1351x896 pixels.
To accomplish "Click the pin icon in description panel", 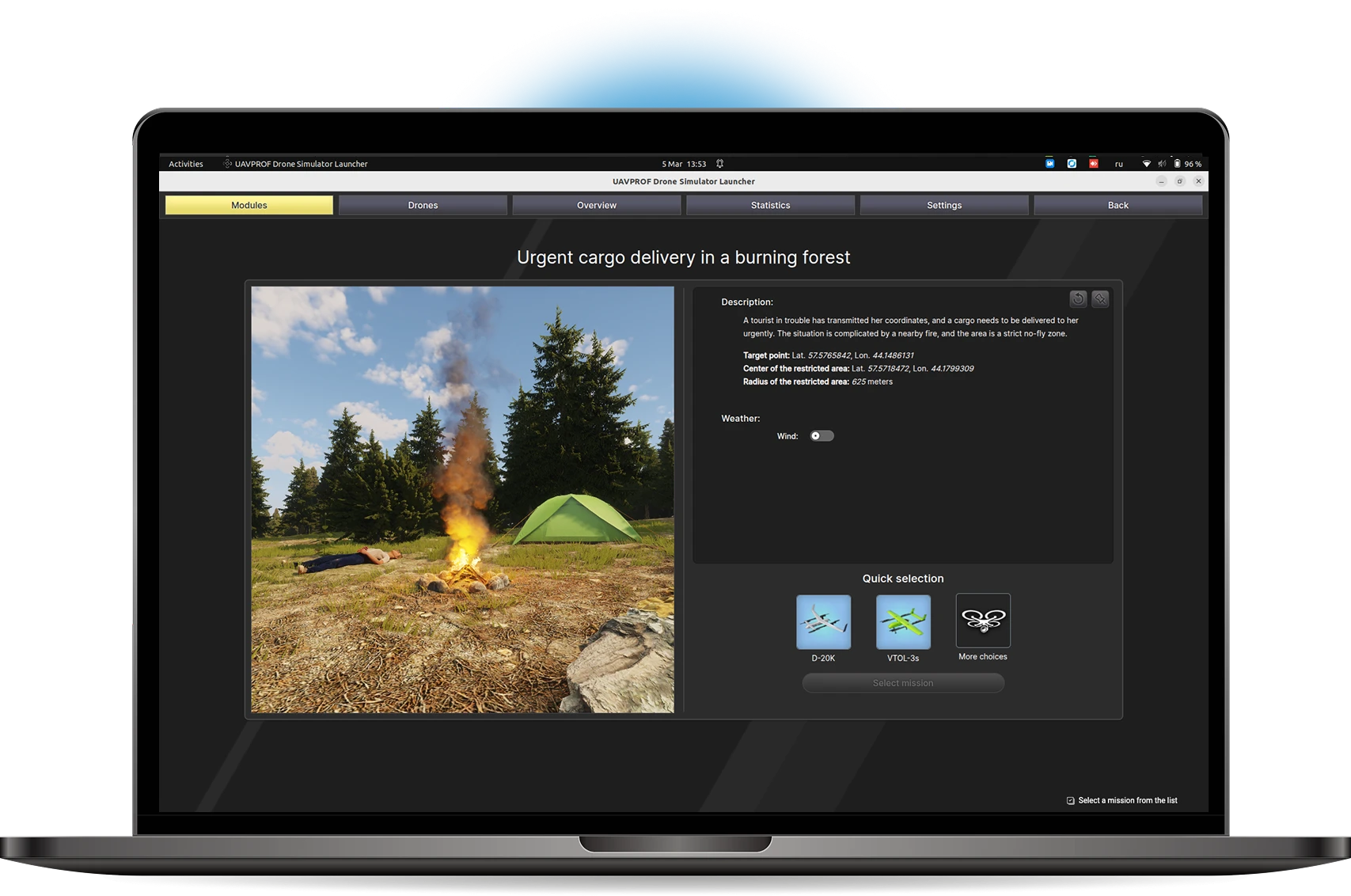I will (x=1100, y=299).
